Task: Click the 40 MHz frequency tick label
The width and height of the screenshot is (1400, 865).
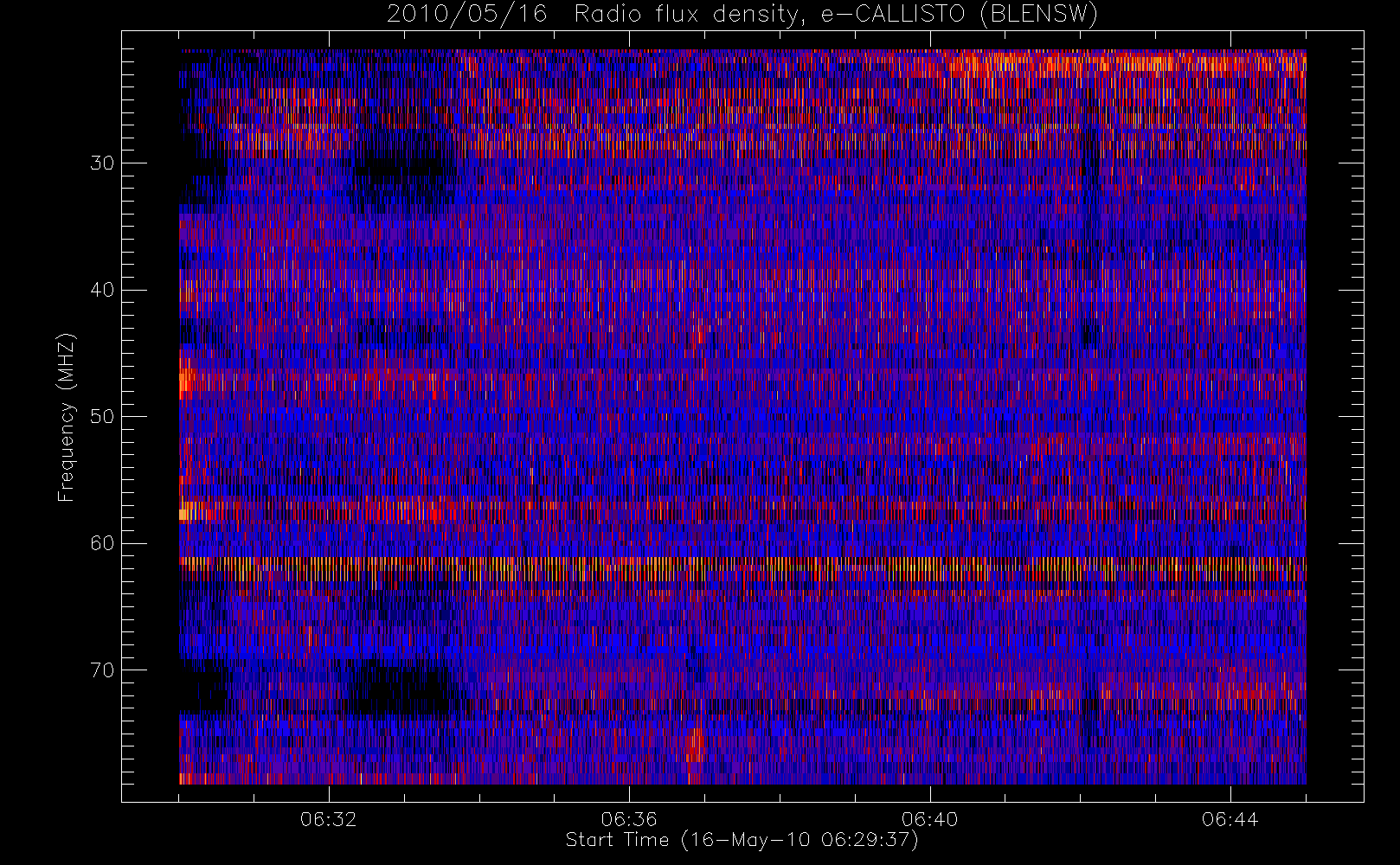Action: [x=102, y=290]
